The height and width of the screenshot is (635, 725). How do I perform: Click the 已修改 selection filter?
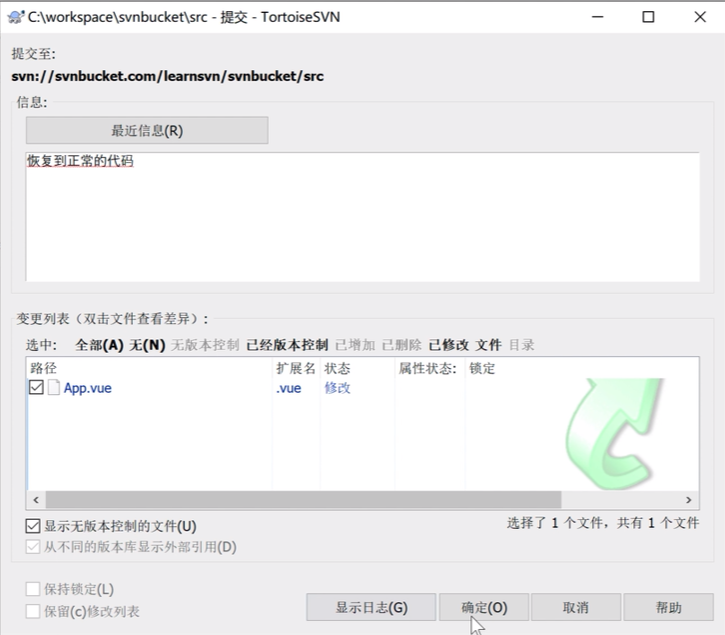tap(449, 345)
